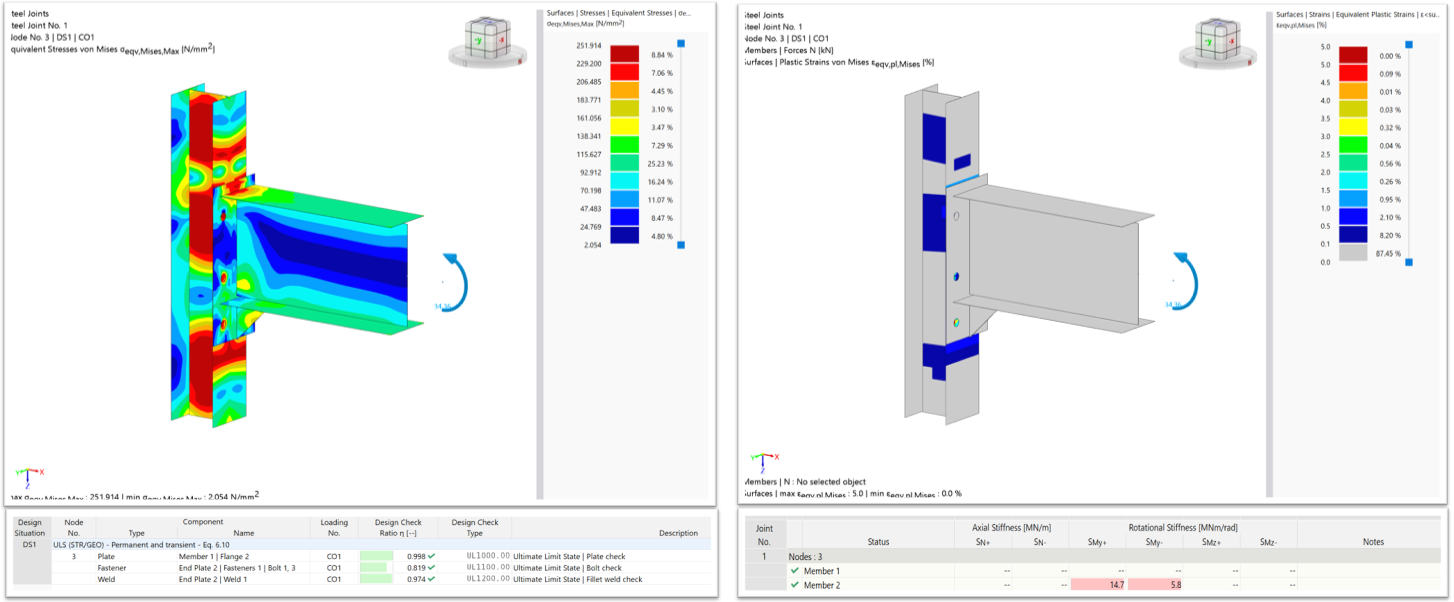Click the status check mark for Member 2

pos(795,584)
